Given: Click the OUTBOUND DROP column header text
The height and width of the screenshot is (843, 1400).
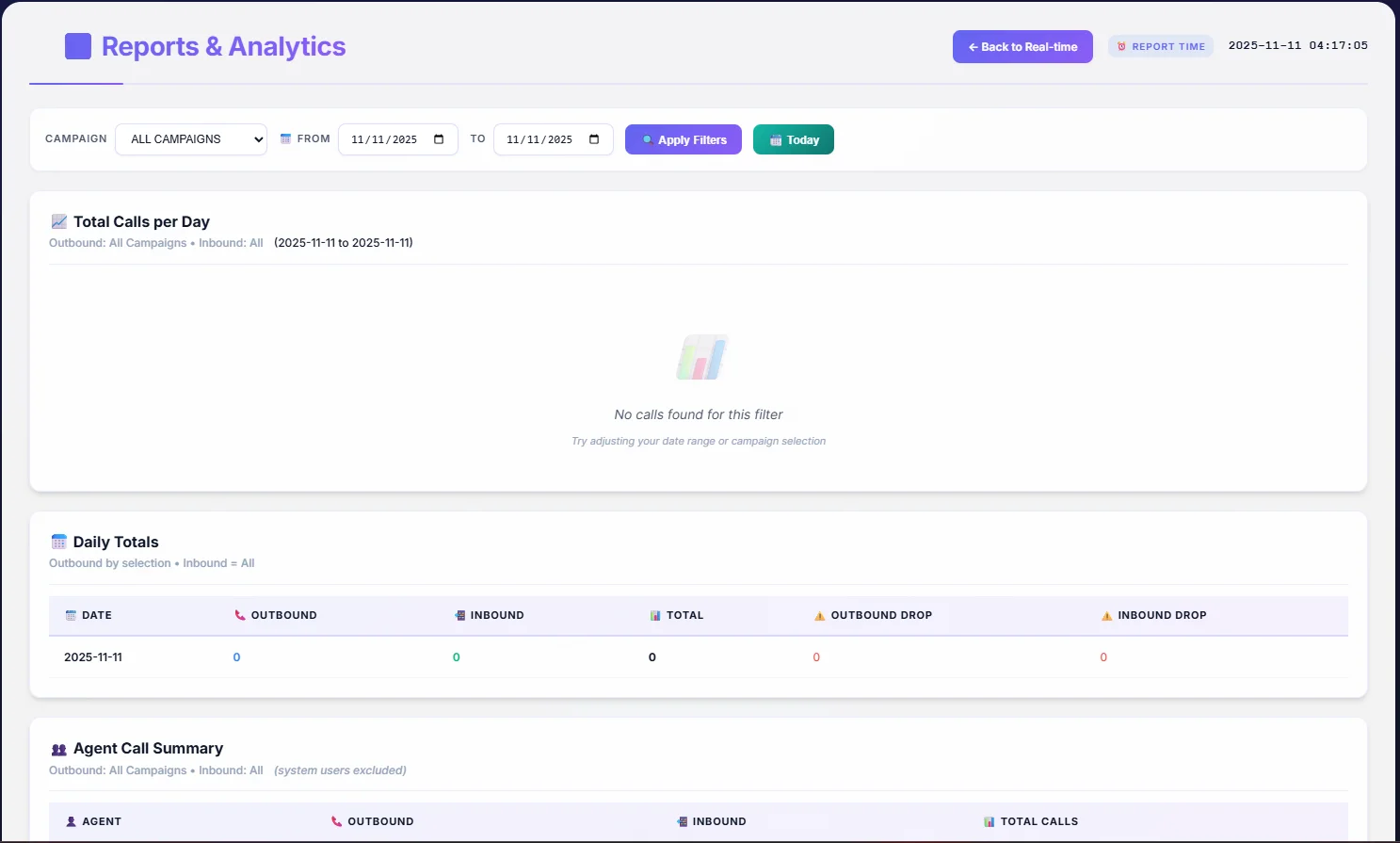Looking at the screenshot, I should (x=881, y=615).
